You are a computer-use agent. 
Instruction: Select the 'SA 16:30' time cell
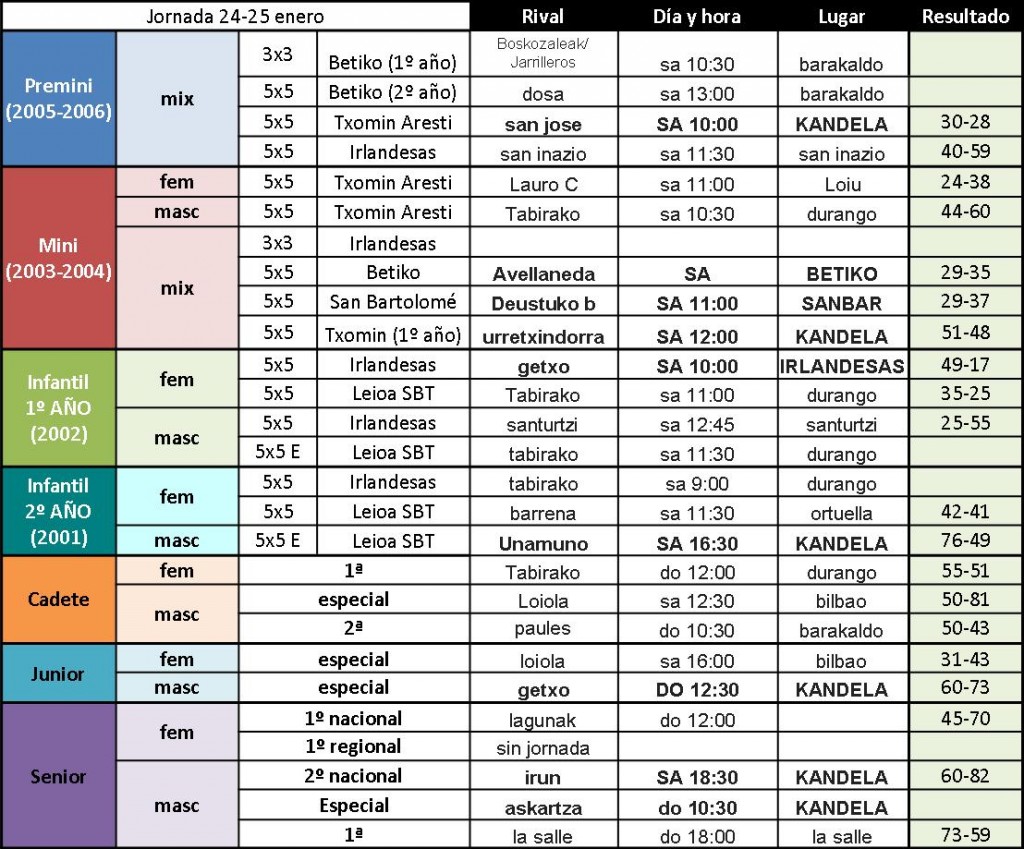[697, 541]
